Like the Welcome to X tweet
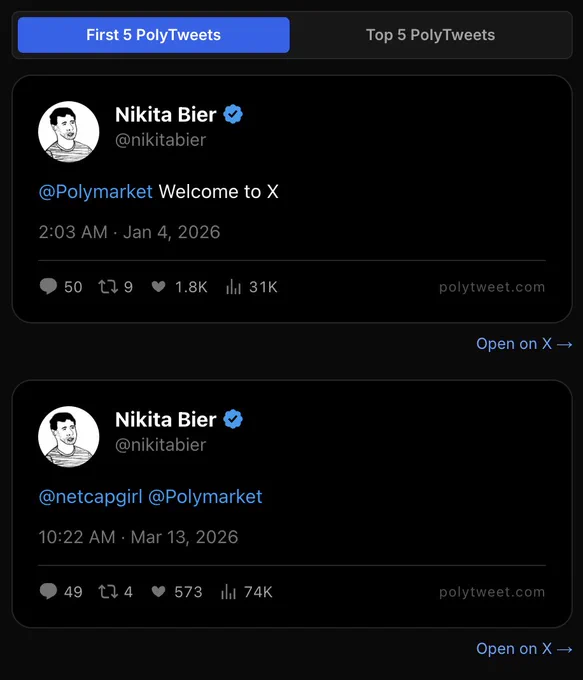 point(158,287)
